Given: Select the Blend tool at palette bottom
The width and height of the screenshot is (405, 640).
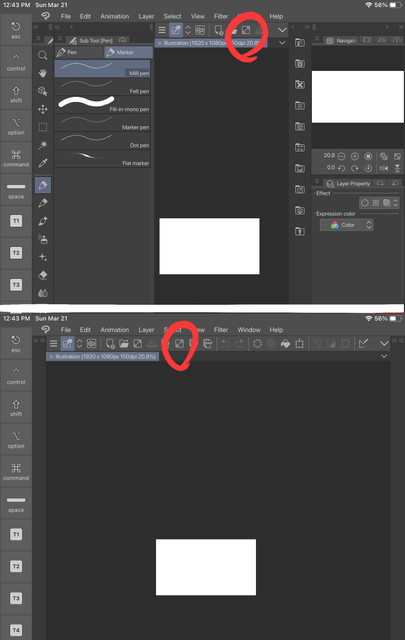Looking at the screenshot, I should pyautogui.click(x=42, y=293).
